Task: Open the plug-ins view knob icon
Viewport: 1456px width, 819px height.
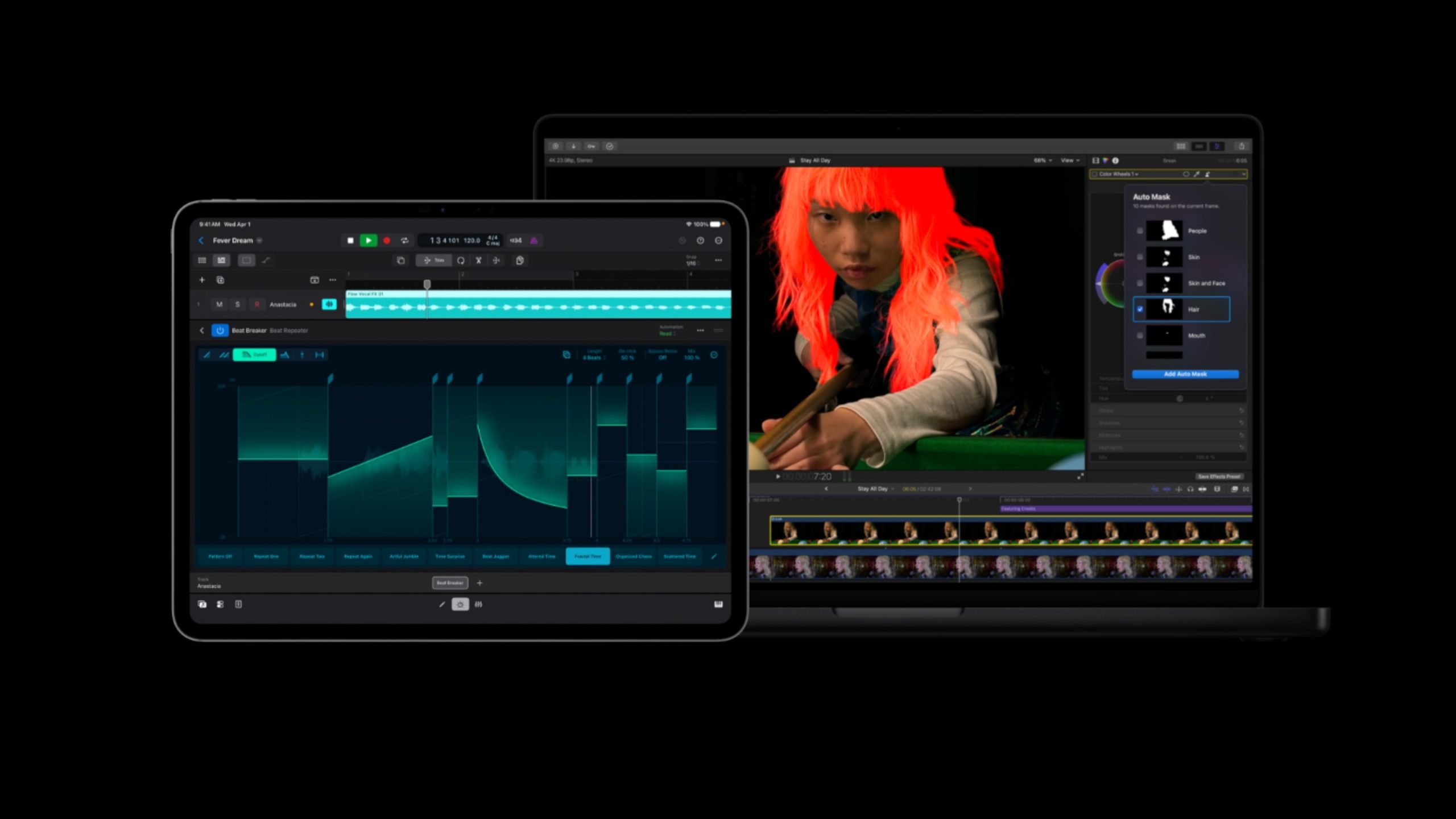Action: tap(460, 605)
